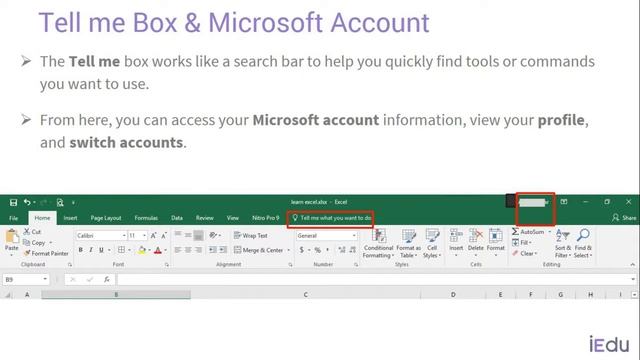Click the Insert Function fx icon
This screenshot has height=360, width=640.
[x=107, y=280]
